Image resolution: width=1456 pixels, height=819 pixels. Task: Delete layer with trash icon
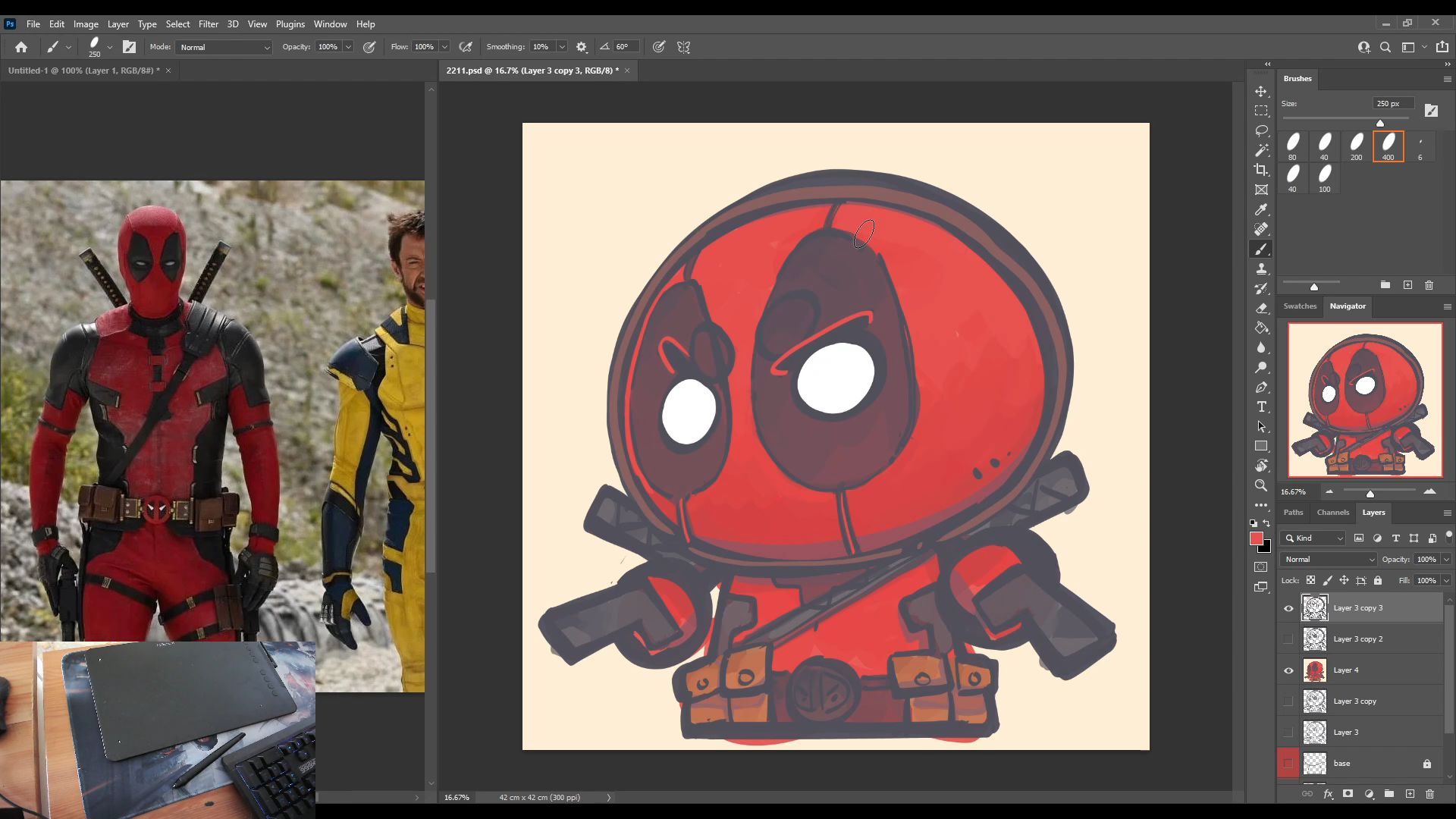(1430, 794)
